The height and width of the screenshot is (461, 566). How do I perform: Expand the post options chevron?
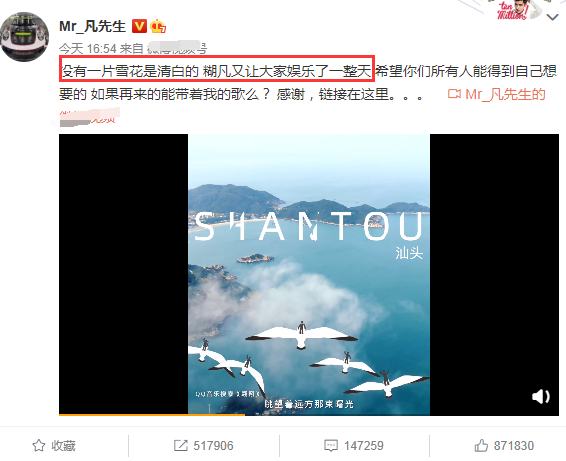pos(553,17)
